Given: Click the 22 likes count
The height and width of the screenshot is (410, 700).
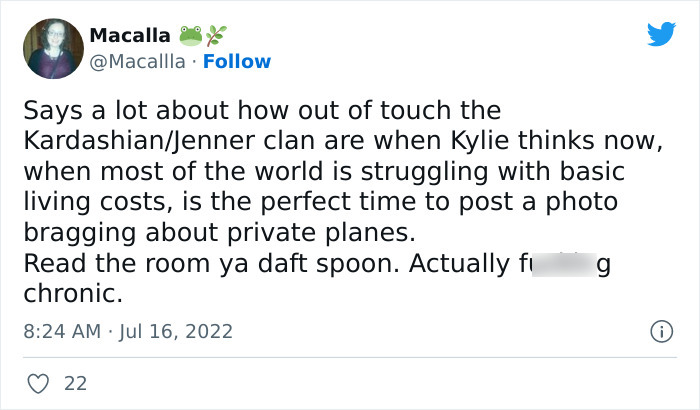Looking at the screenshot, I should (75, 382).
